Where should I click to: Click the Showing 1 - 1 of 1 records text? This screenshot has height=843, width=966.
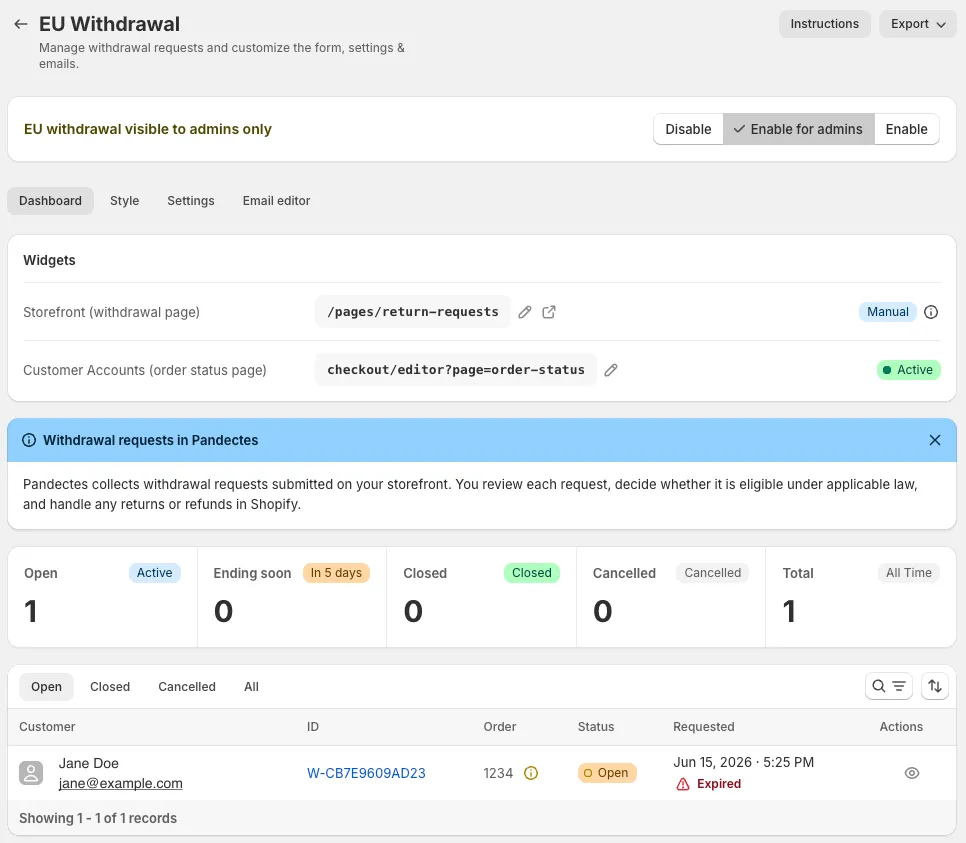[x=98, y=819]
